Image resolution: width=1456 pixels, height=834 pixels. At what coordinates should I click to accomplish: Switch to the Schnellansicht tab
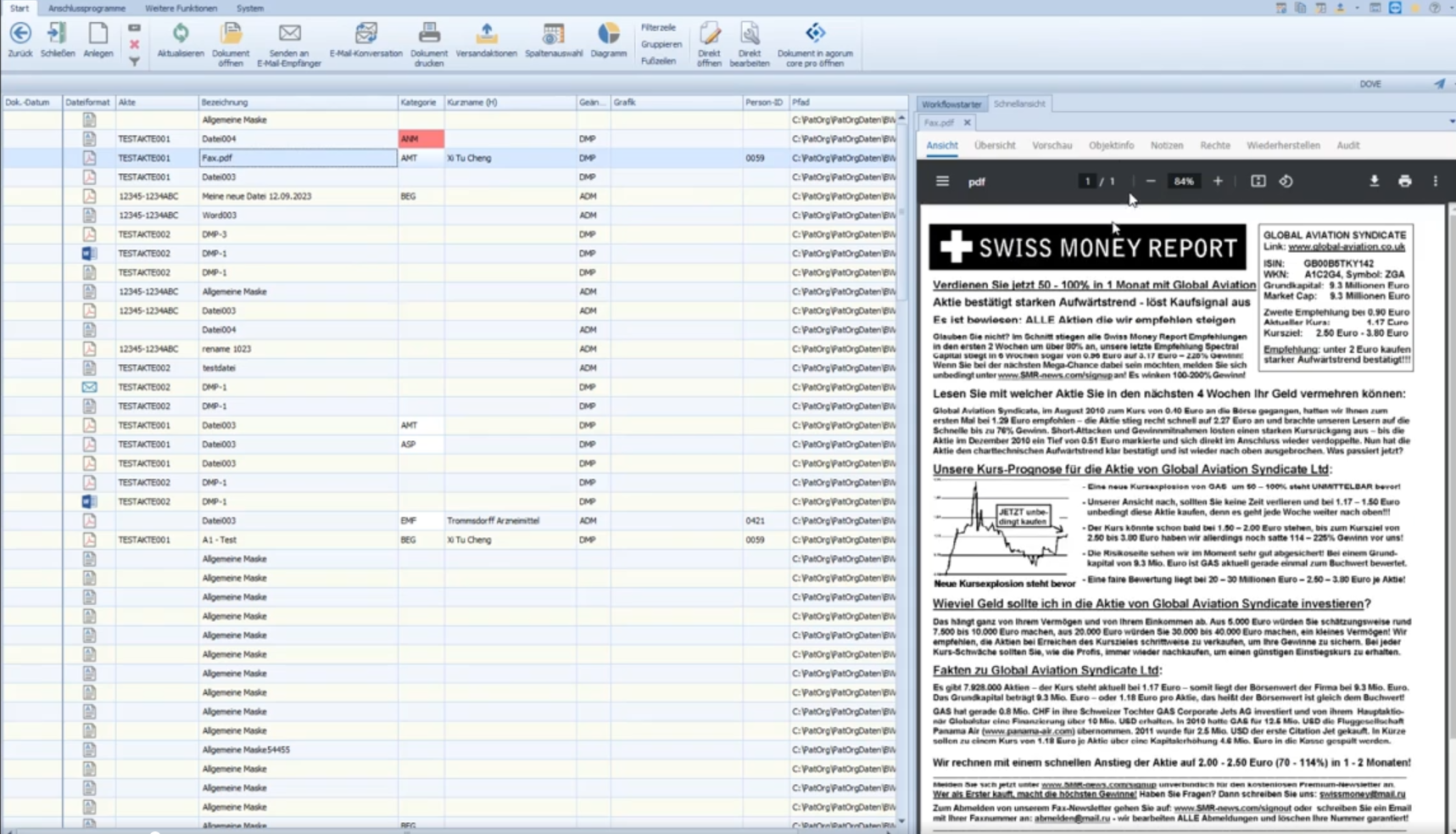(1019, 104)
